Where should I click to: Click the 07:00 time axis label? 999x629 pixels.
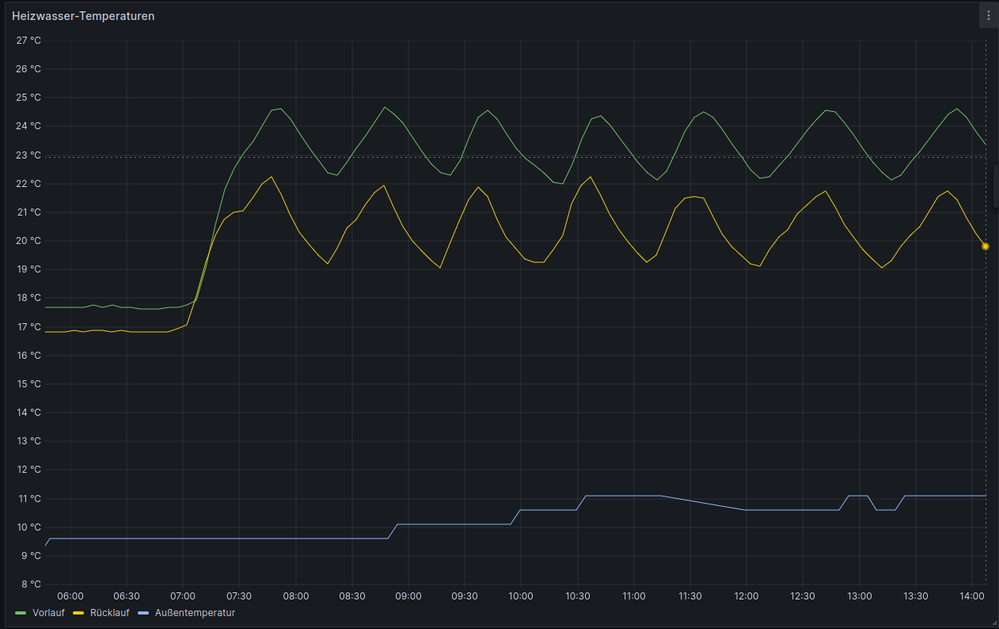[x=183, y=596]
